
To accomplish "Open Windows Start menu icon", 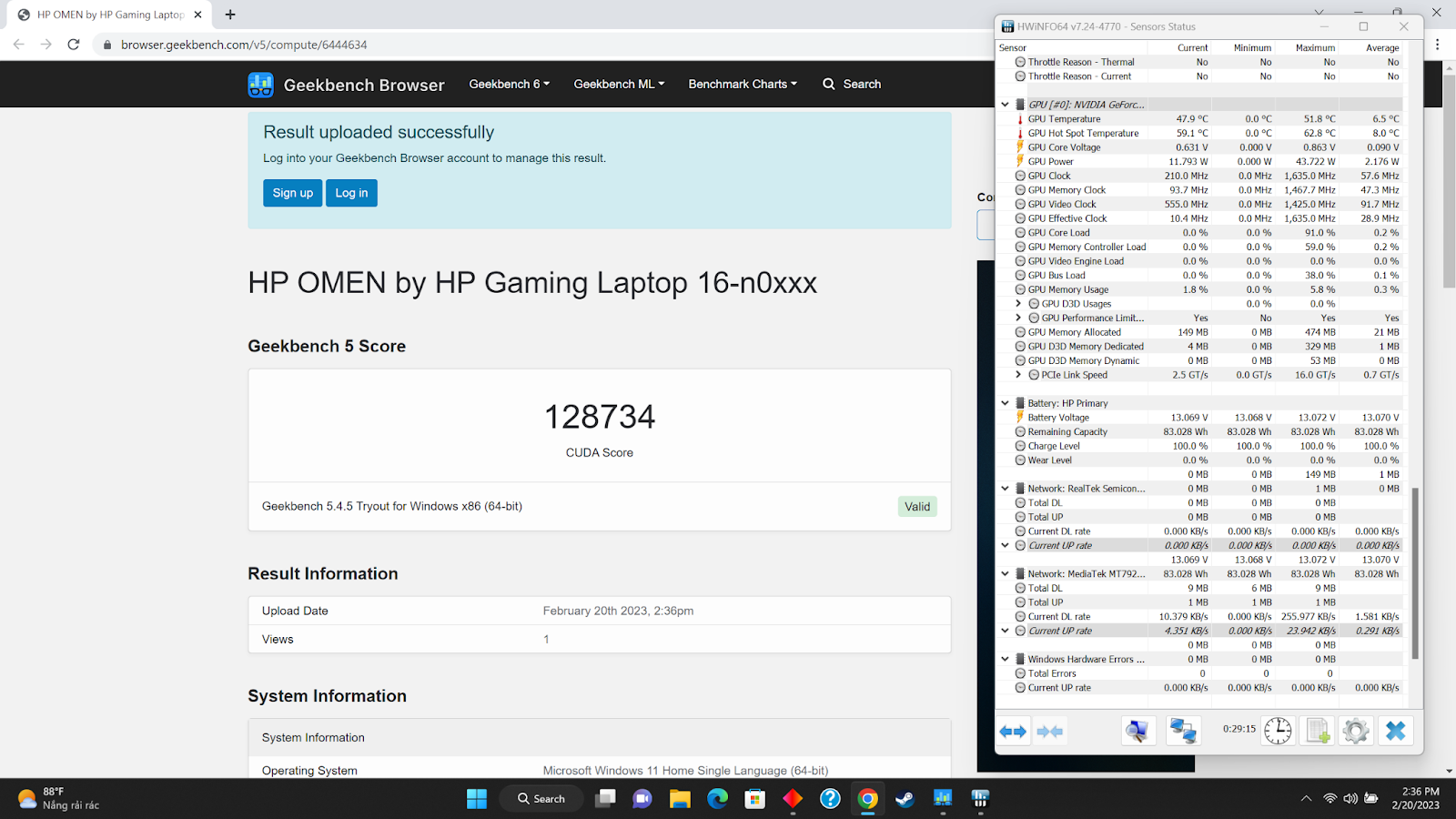I will click(x=477, y=799).
